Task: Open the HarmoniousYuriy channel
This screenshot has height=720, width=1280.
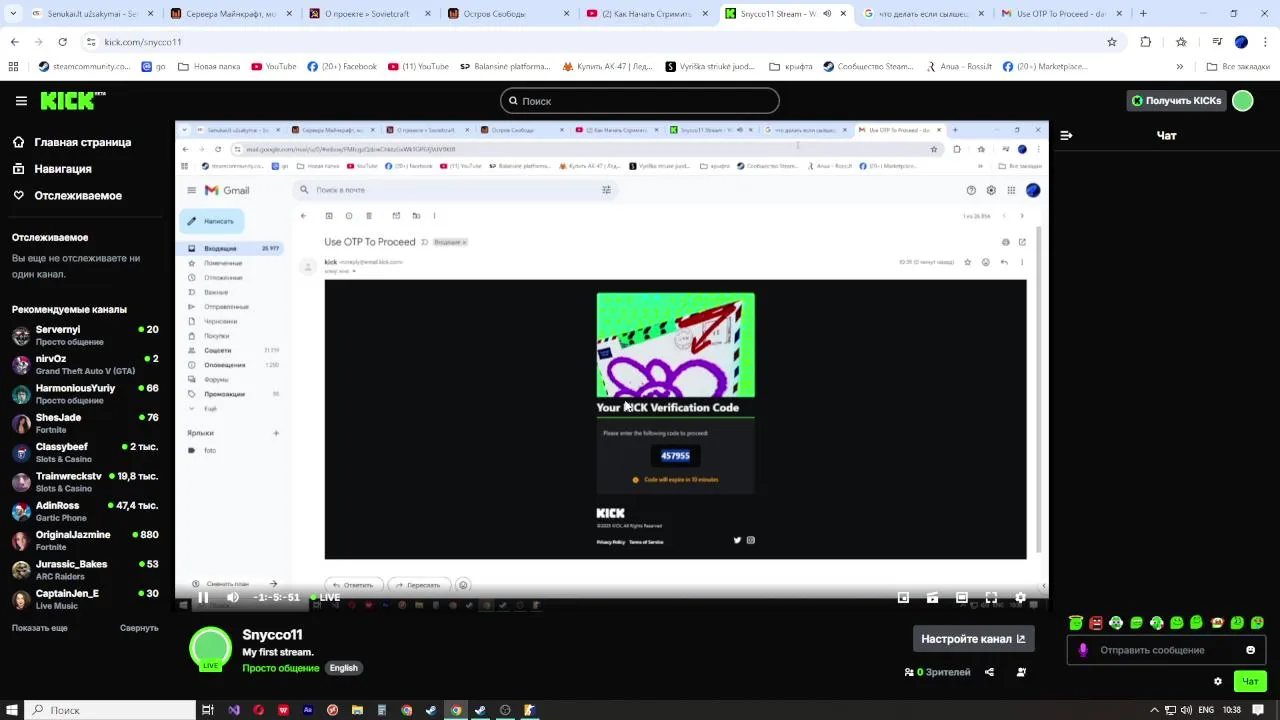Action: [x=85, y=394]
